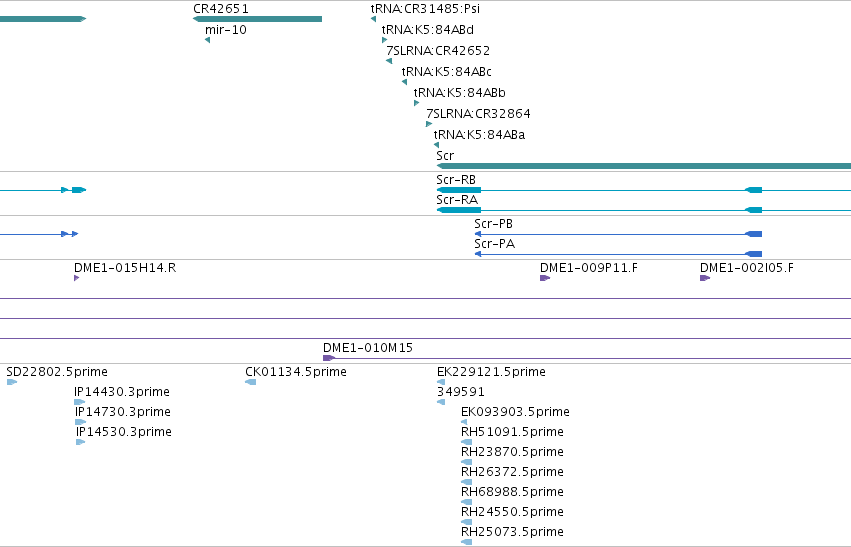
Task: Select the Scr-RA transcript label
Action: point(457,200)
